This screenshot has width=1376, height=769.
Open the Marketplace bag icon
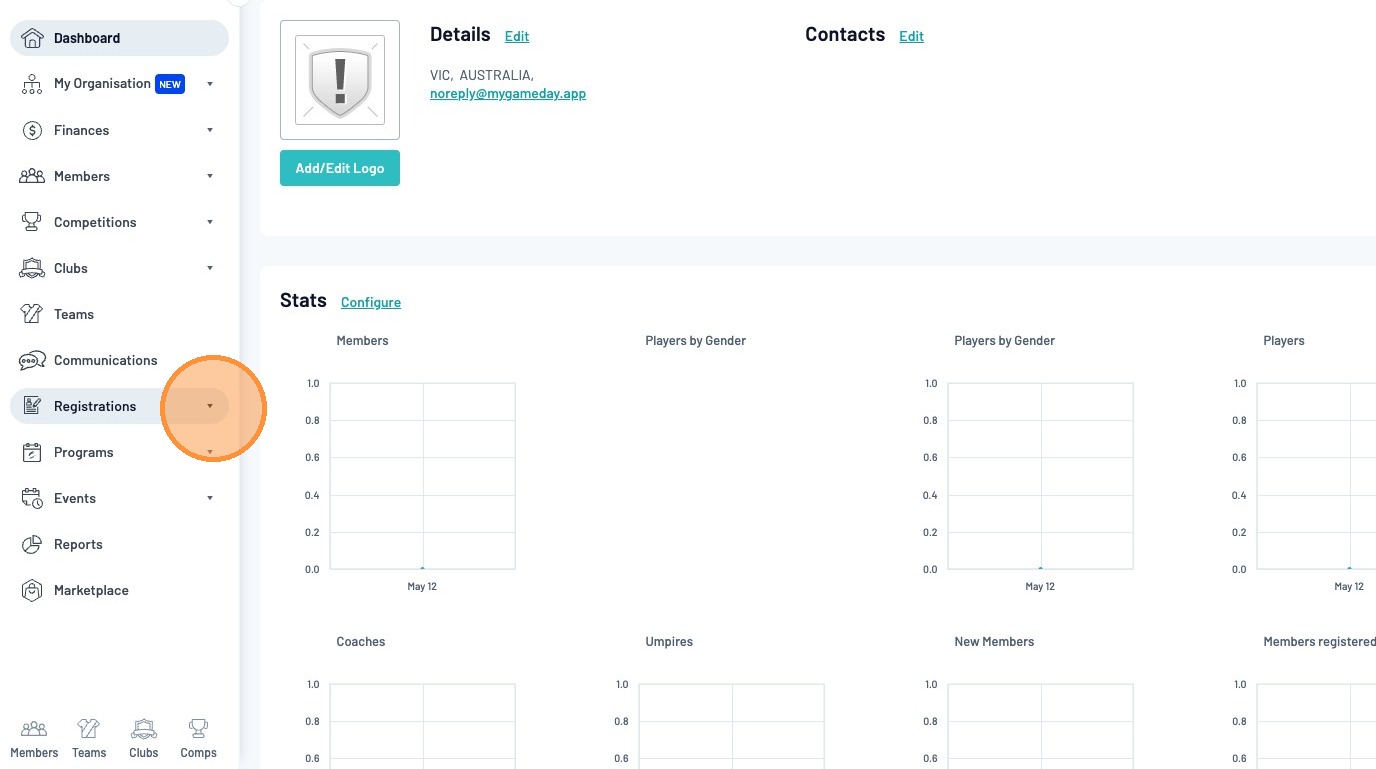click(x=32, y=590)
